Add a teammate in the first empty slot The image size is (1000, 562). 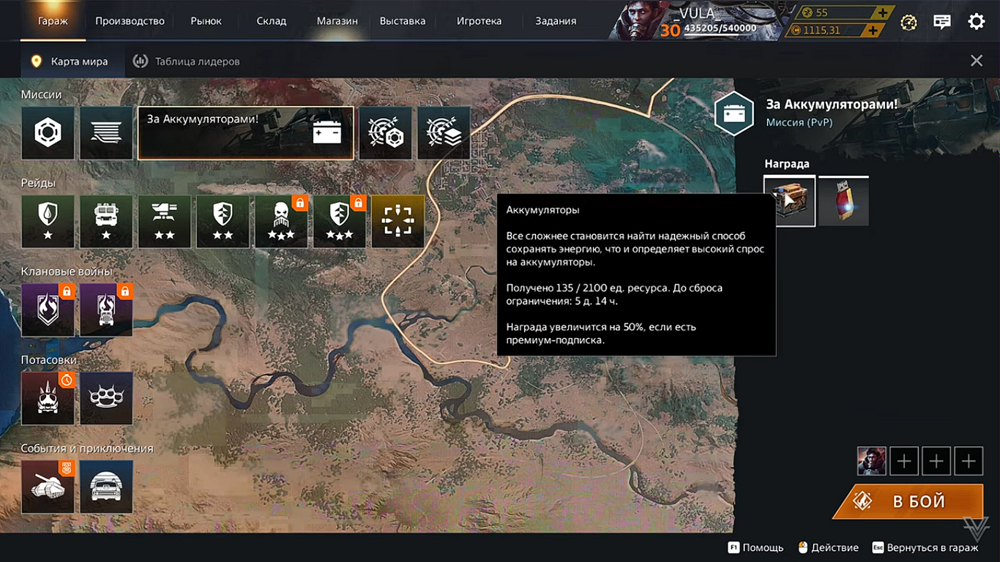(904, 461)
